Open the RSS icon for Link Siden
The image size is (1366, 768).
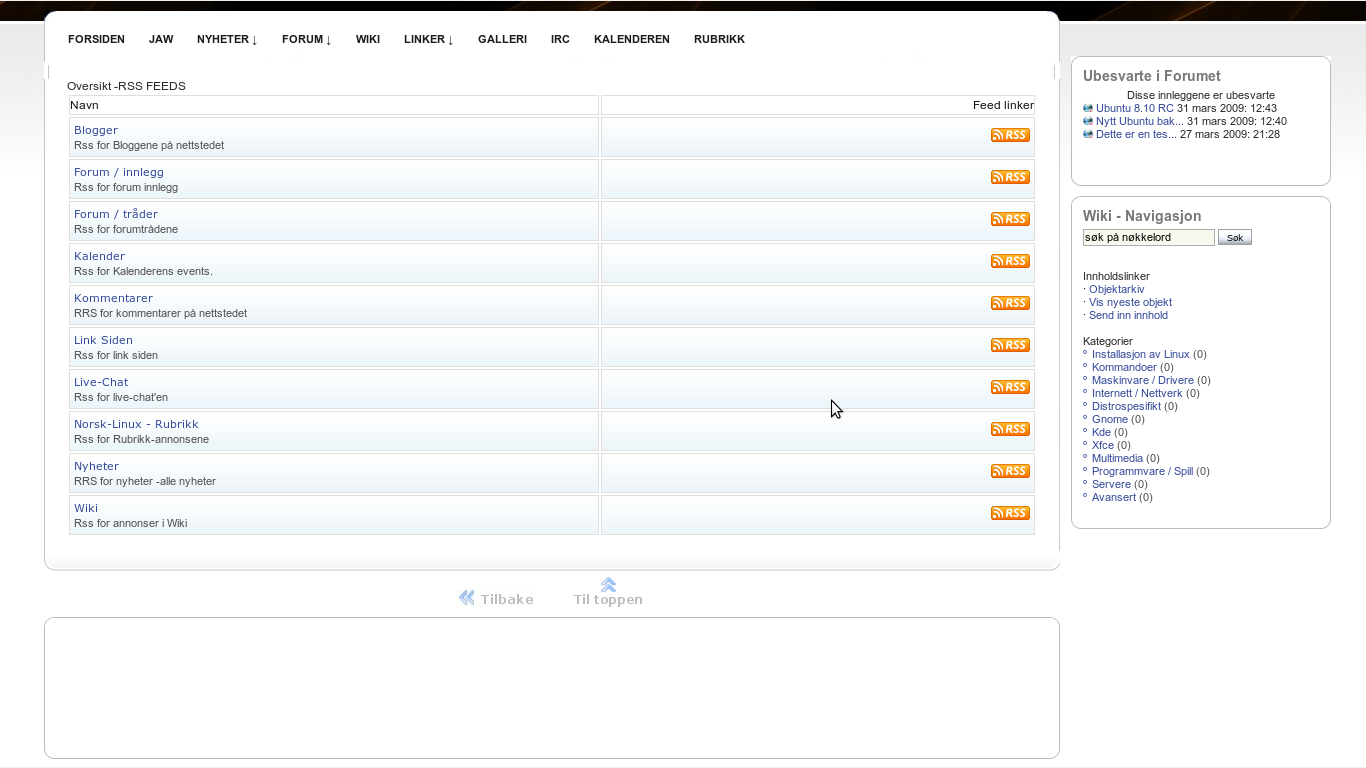pyautogui.click(x=1010, y=345)
